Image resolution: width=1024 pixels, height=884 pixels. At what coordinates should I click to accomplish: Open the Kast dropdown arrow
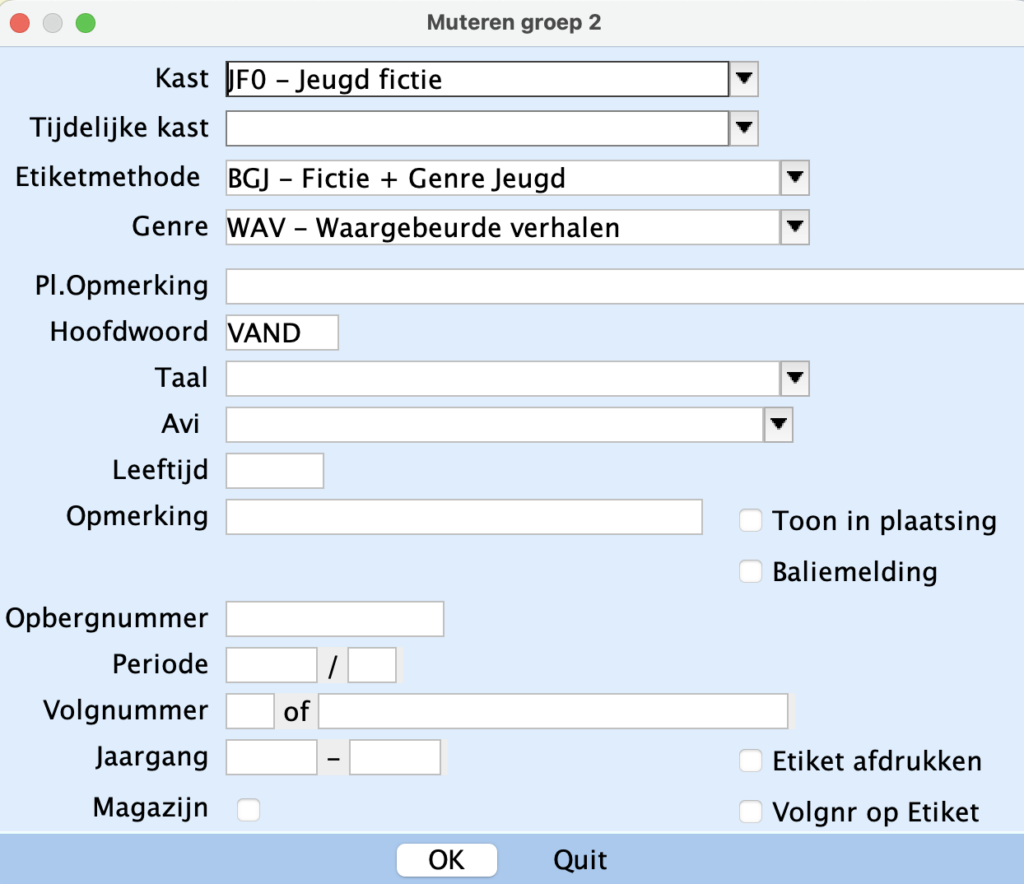pyautogui.click(x=744, y=78)
